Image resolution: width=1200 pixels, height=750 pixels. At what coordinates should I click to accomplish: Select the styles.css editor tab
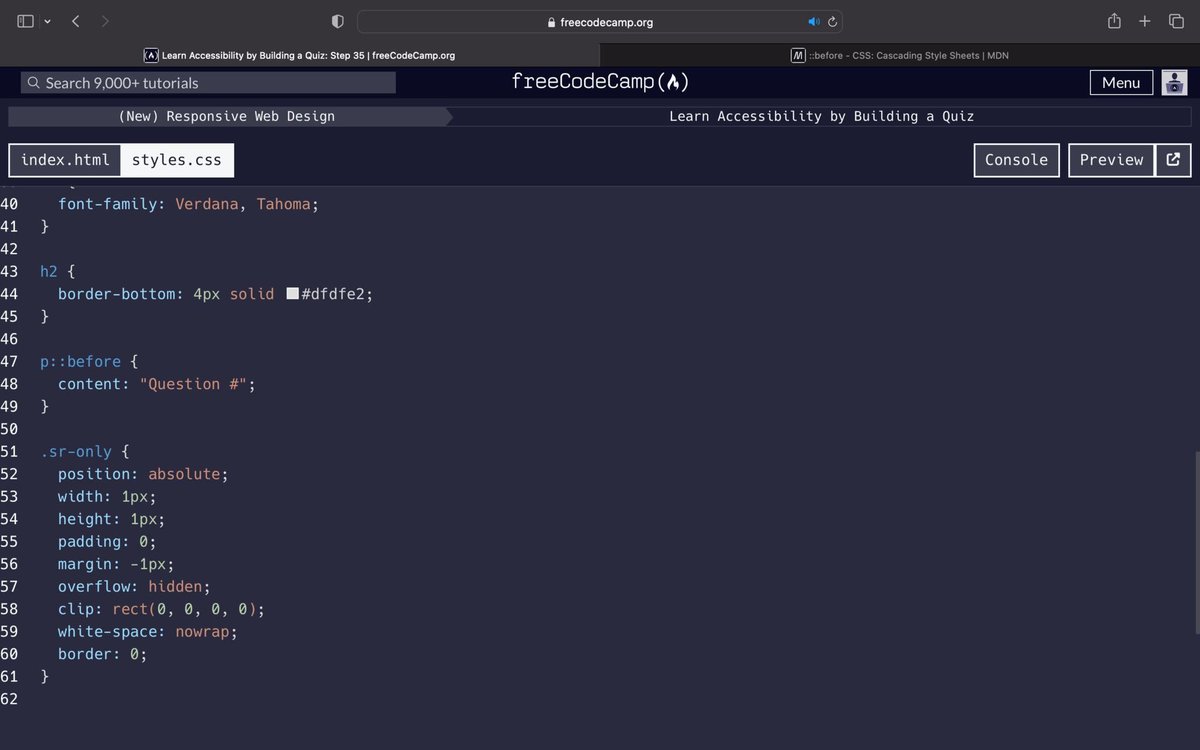177,160
